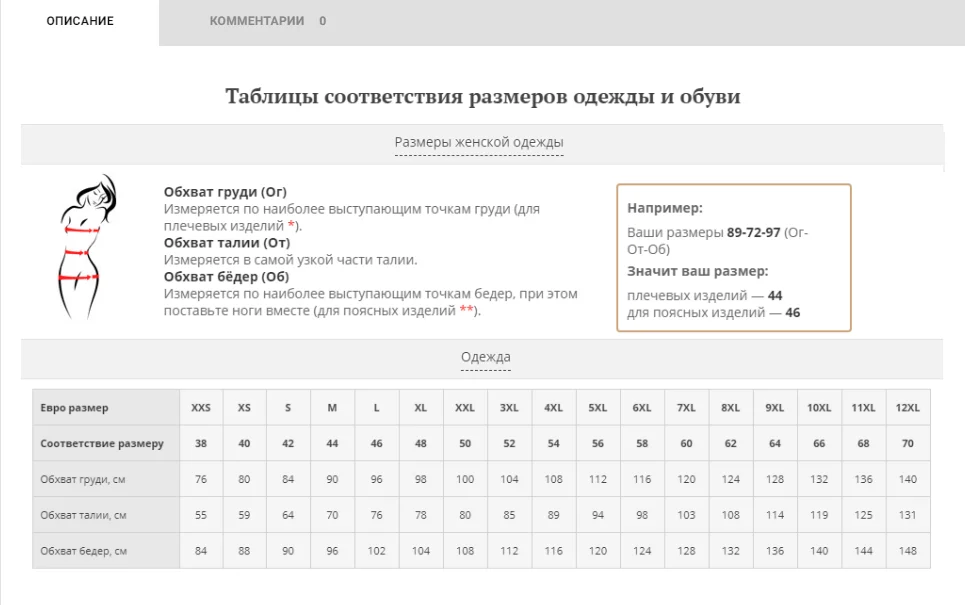Image resolution: width=965 pixels, height=605 pixels.
Task: Click hip value 88 under XS
Action: pyautogui.click(x=244, y=551)
